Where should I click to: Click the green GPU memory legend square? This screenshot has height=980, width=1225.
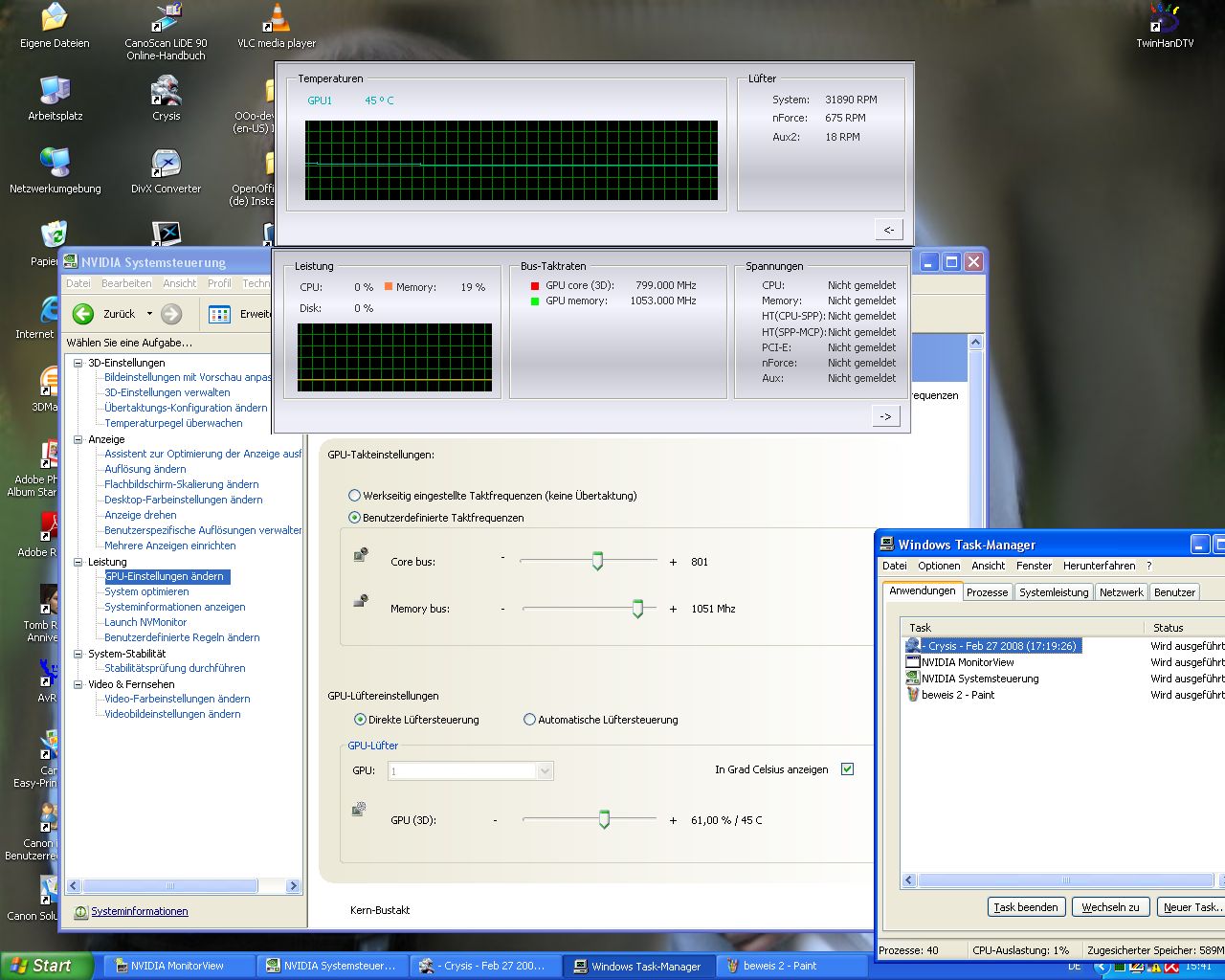pos(535,301)
